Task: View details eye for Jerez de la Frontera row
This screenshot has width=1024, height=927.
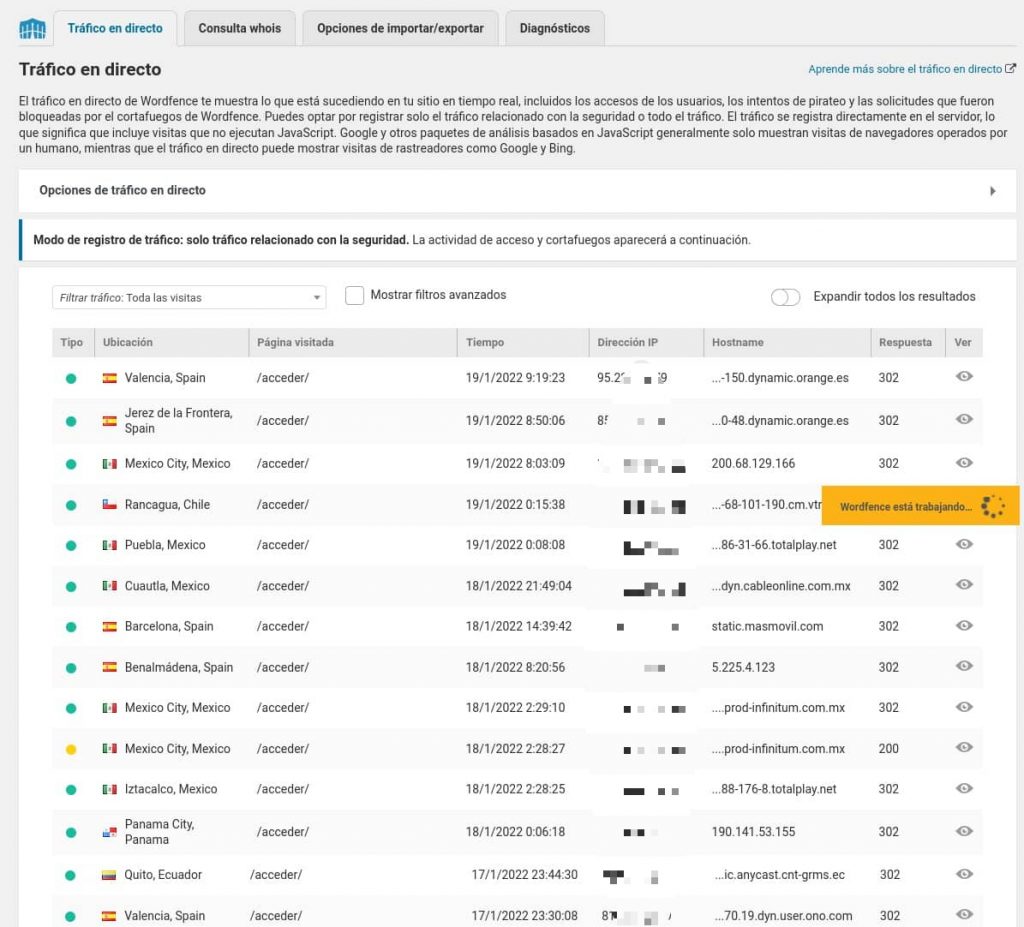Action: click(x=964, y=419)
